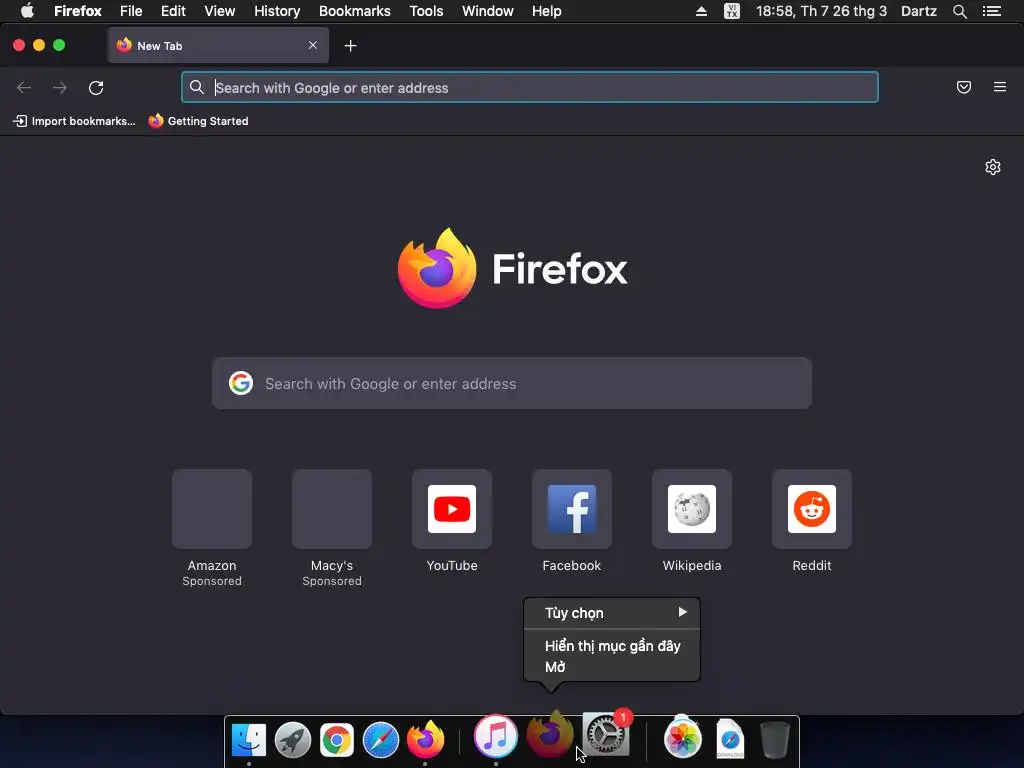Screen dimensions: 1024x768
Task: Click the back navigation arrow
Action: coord(24,88)
